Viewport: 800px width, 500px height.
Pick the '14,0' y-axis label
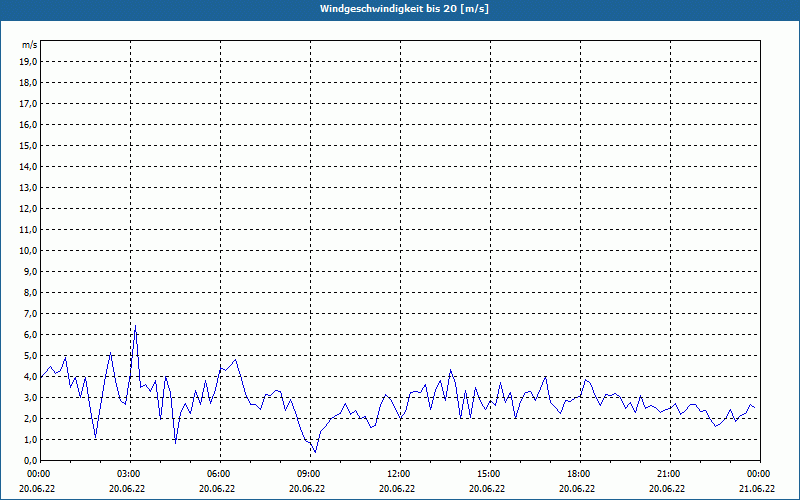click(x=30, y=166)
